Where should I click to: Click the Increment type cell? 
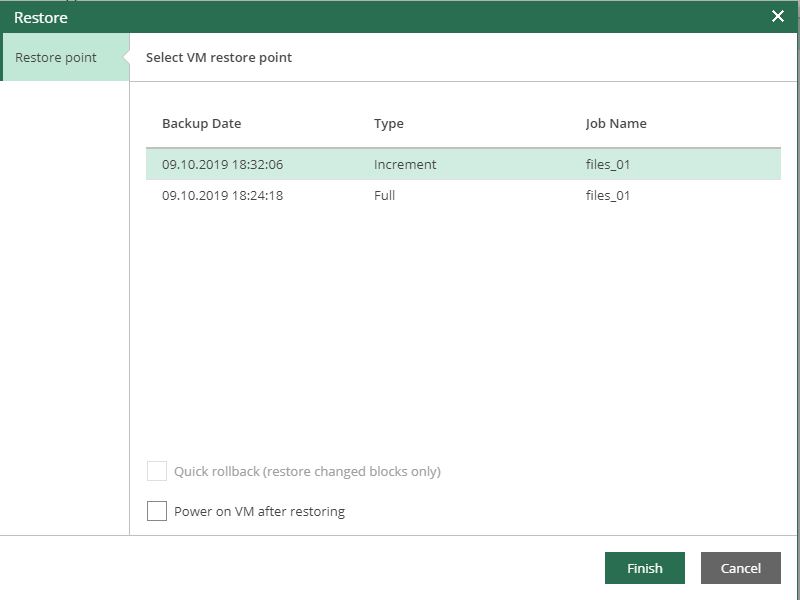[405, 164]
